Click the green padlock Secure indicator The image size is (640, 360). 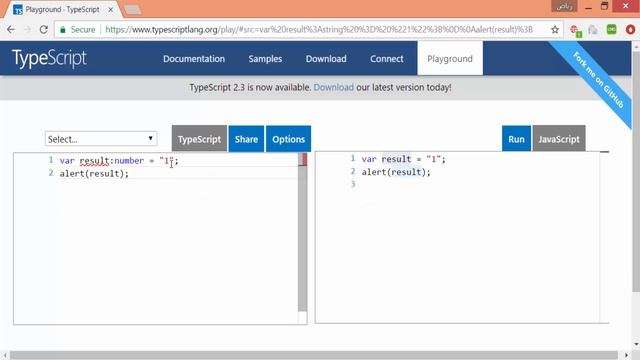(x=77, y=29)
